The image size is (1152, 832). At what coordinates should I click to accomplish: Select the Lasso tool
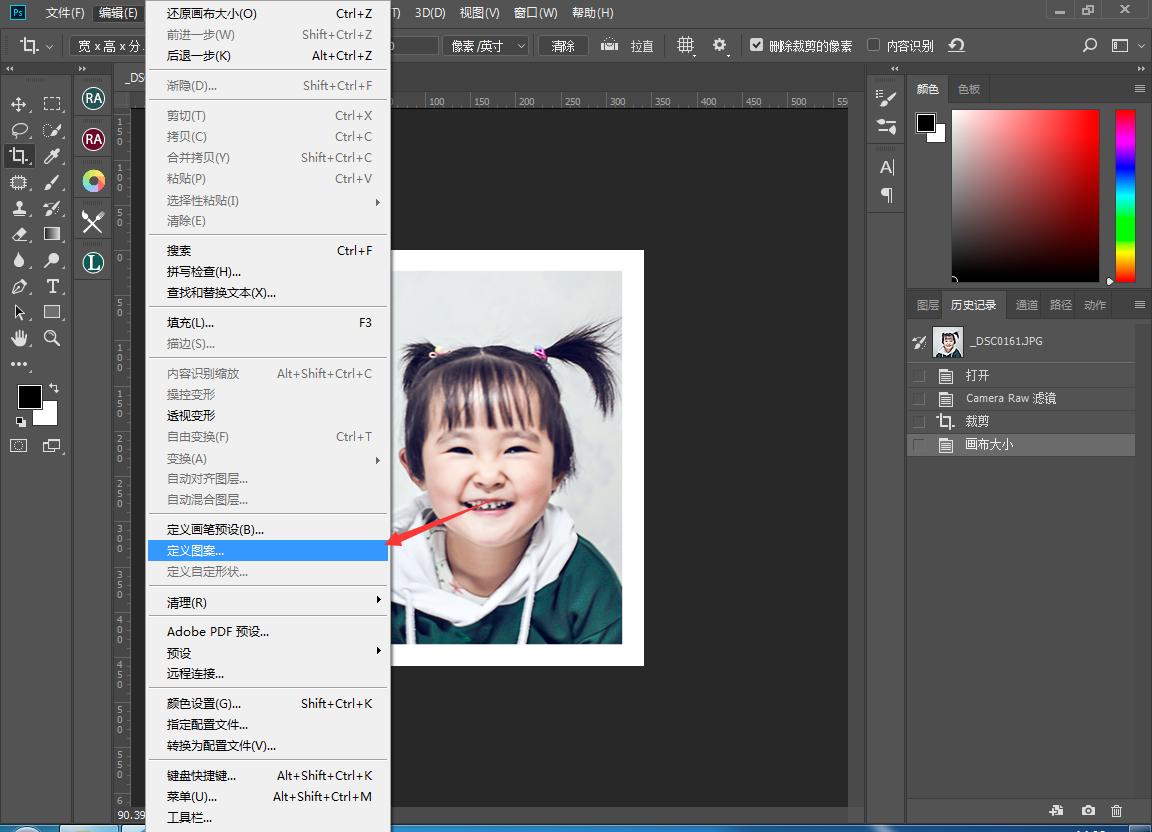tap(19, 129)
